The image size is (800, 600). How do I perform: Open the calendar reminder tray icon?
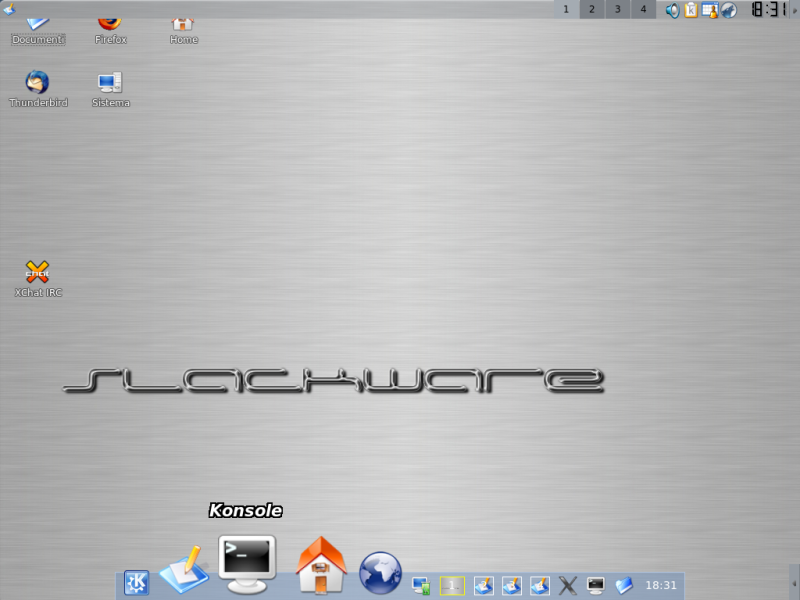pos(710,10)
